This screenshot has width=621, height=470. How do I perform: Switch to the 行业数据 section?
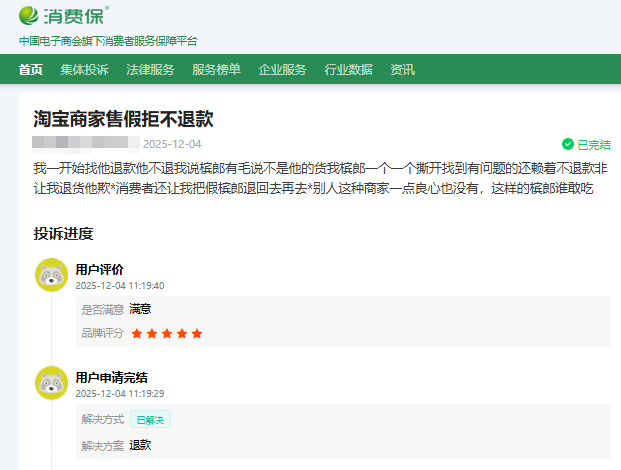(x=348, y=70)
